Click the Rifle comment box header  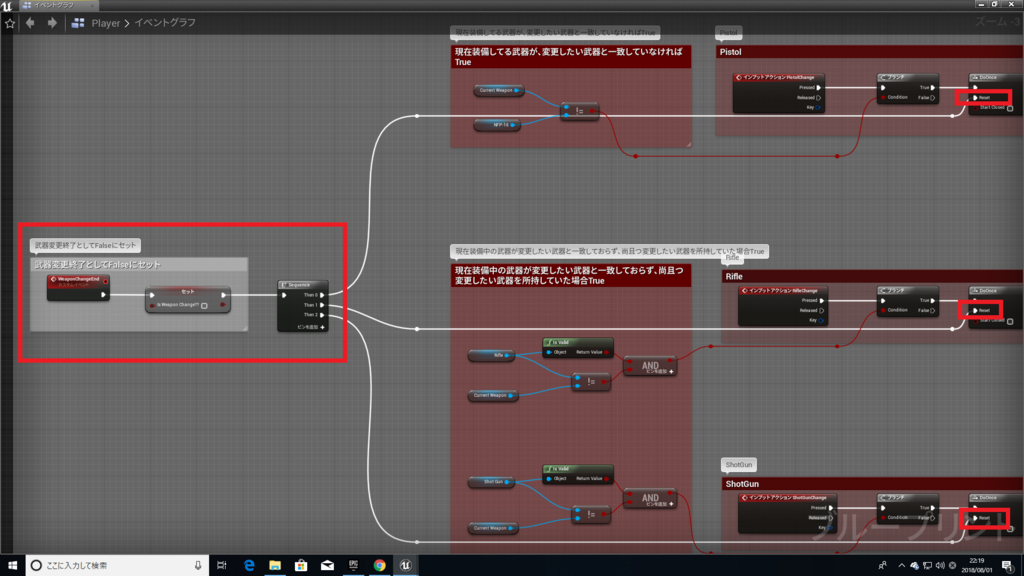pyautogui.click(x=872, y=276)
